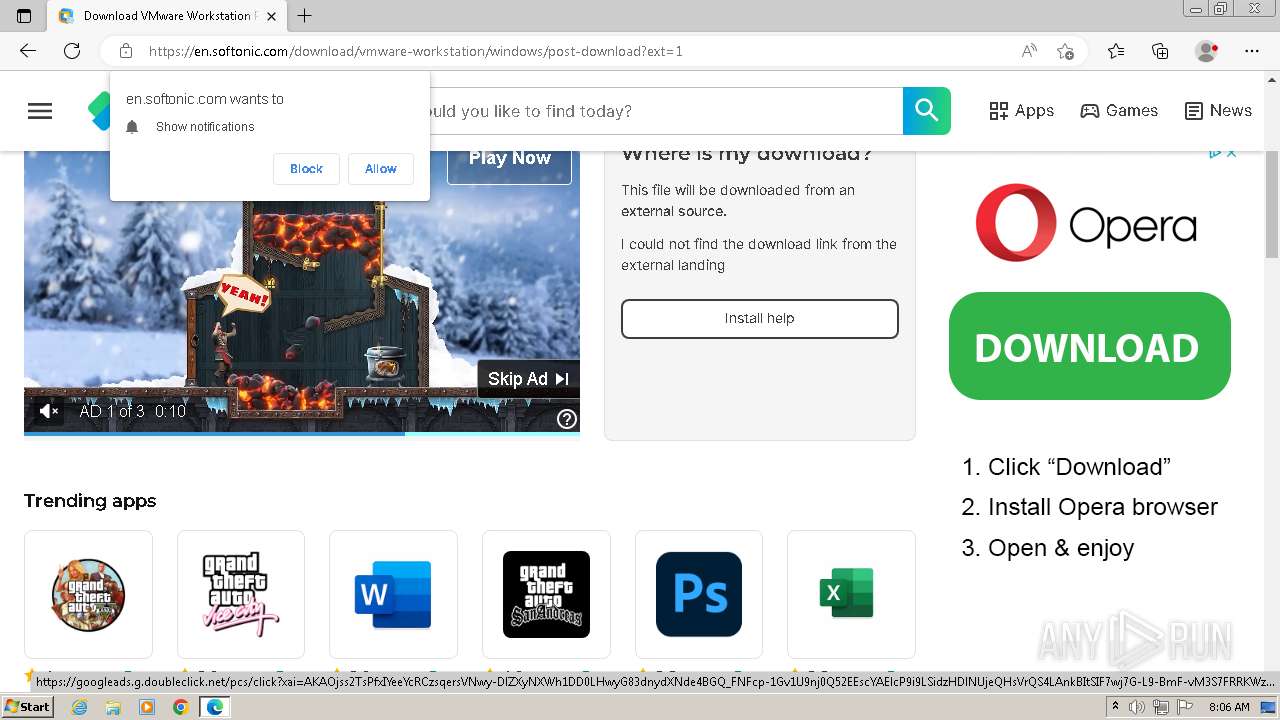Open the ad help question mark icon

point(567,419)
